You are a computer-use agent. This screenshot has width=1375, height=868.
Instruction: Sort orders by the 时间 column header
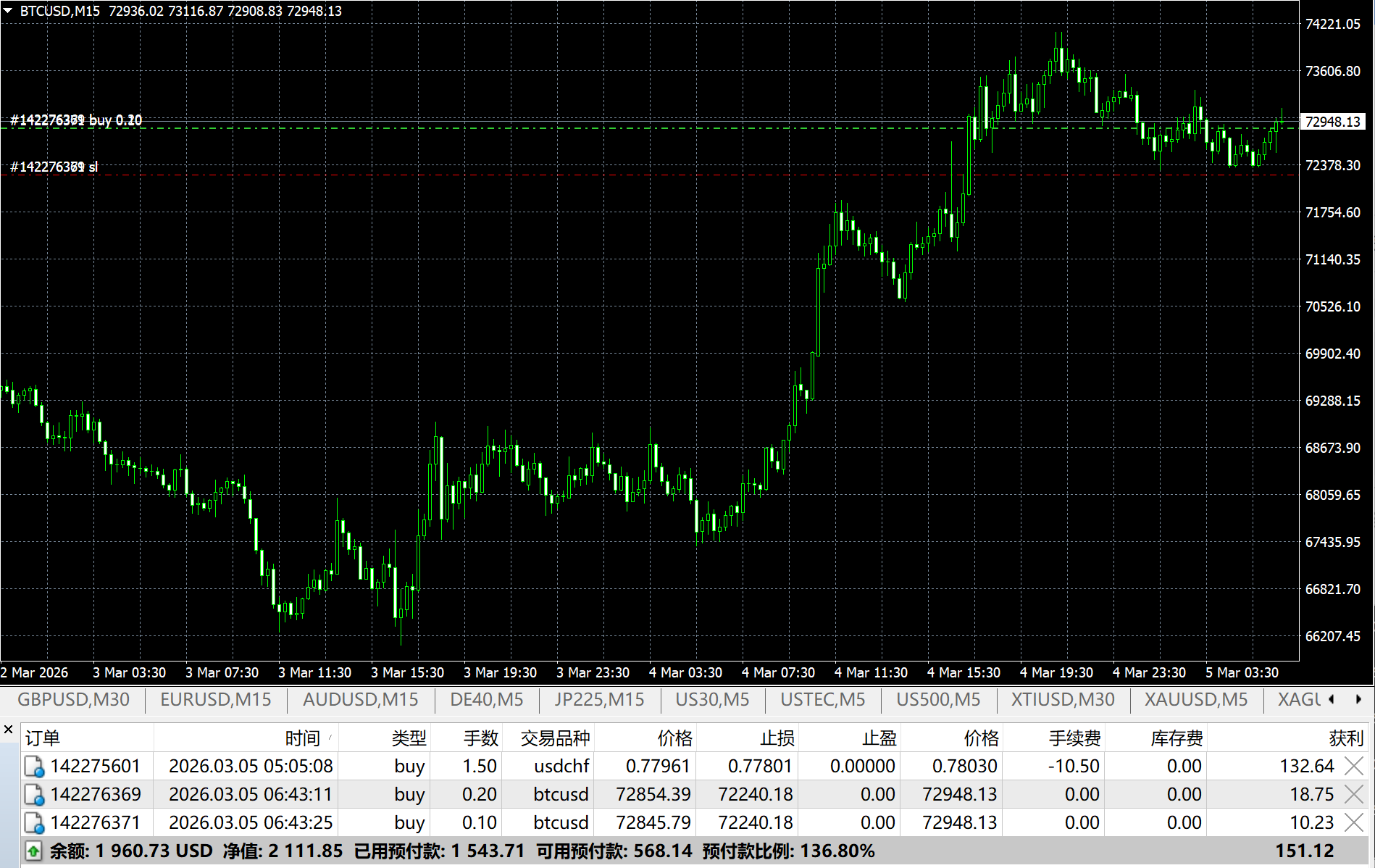coord(302,738)
